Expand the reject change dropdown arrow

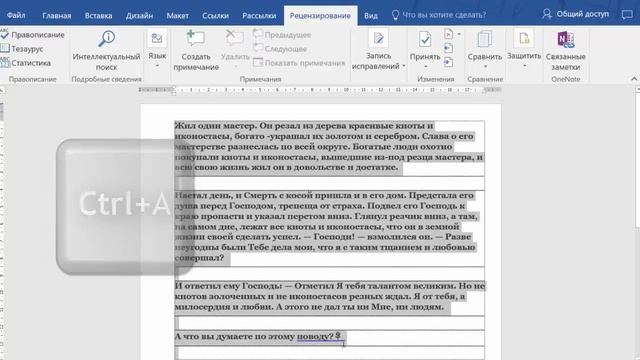click(x=459, y=34)
